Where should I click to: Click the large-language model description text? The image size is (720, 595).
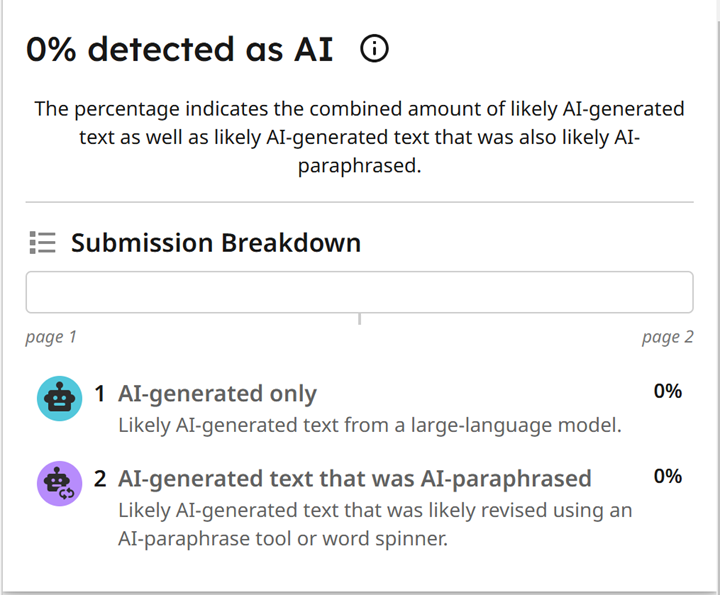[x=370, y=426]
